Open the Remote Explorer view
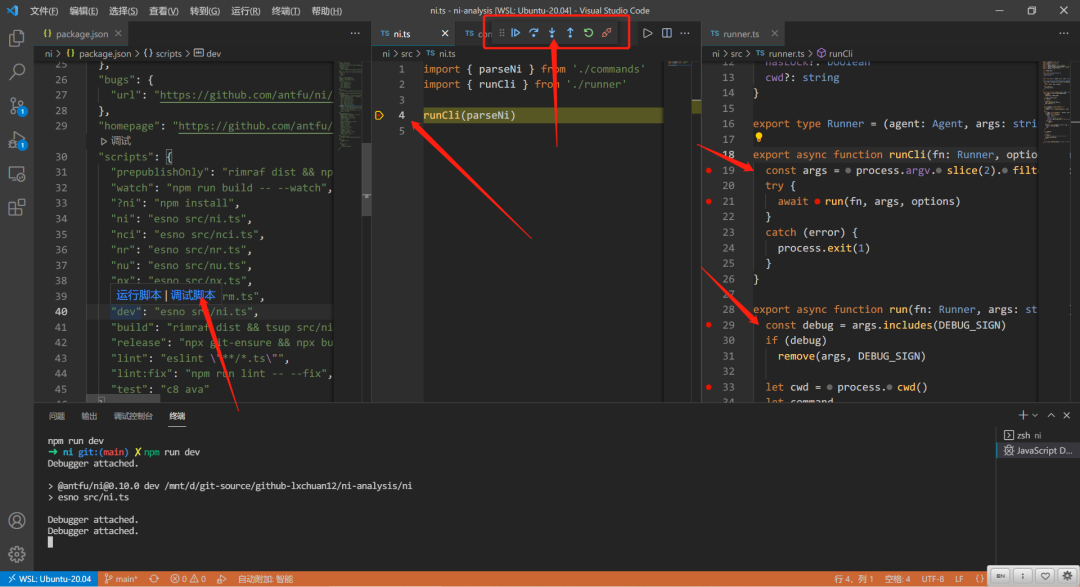The image size is (1080, 587). click(x=17, y=174)
